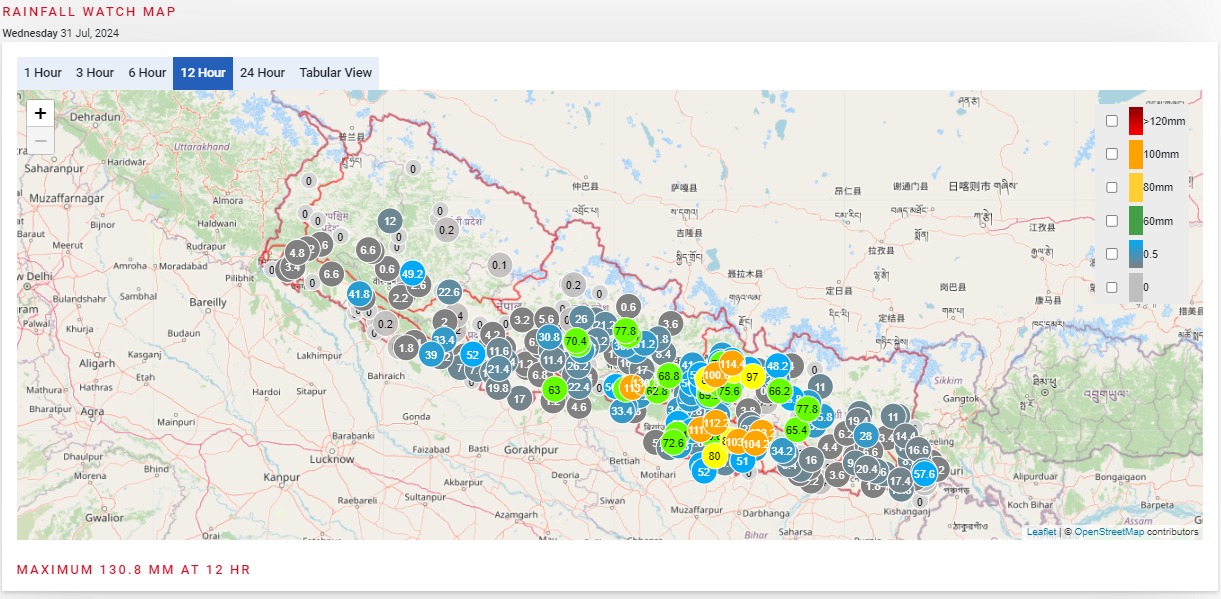
Task: Check the 60mm legend checkbox
Action: pos(1112,221)
